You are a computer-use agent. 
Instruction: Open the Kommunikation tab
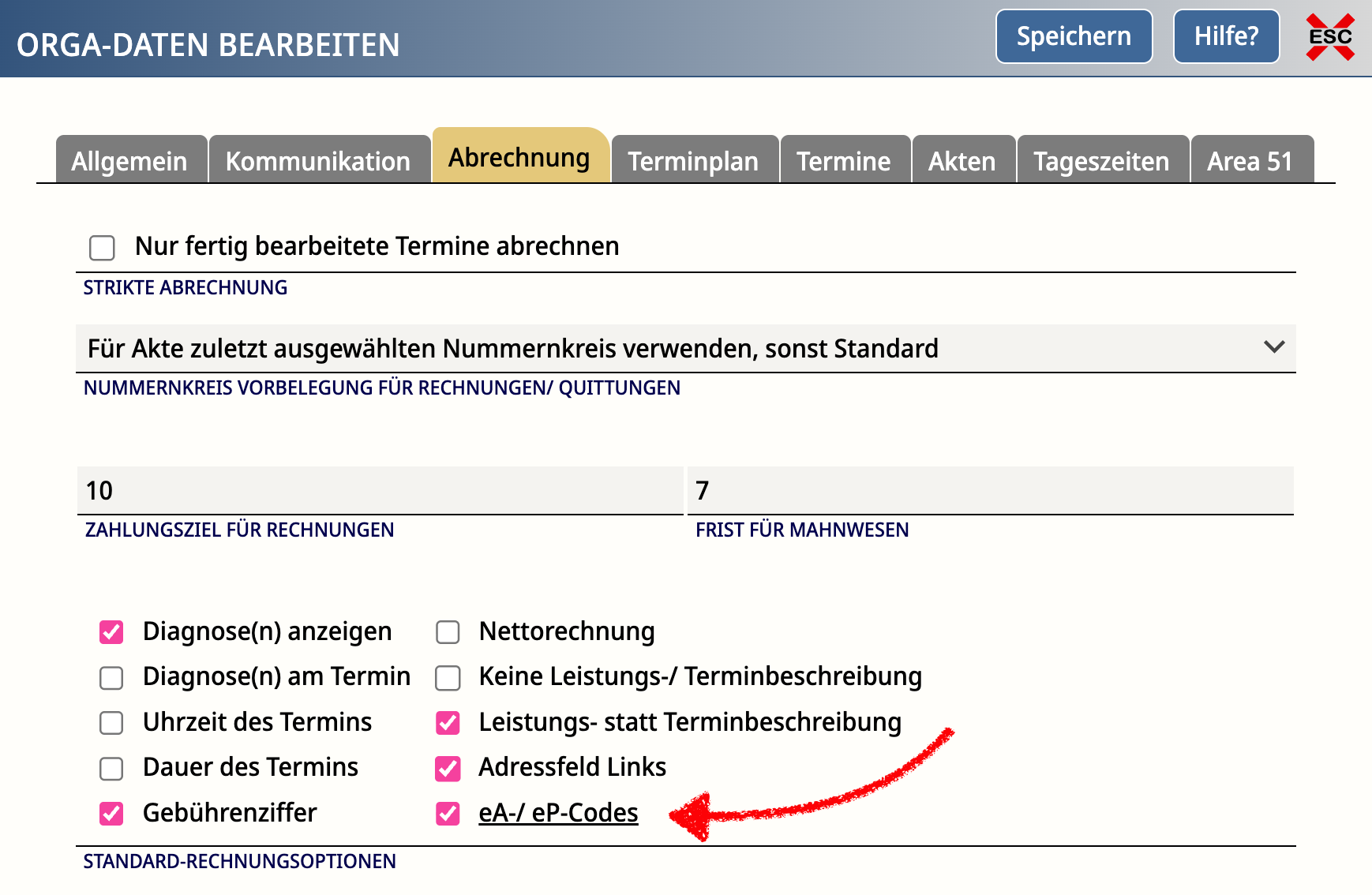coord(318,161)
